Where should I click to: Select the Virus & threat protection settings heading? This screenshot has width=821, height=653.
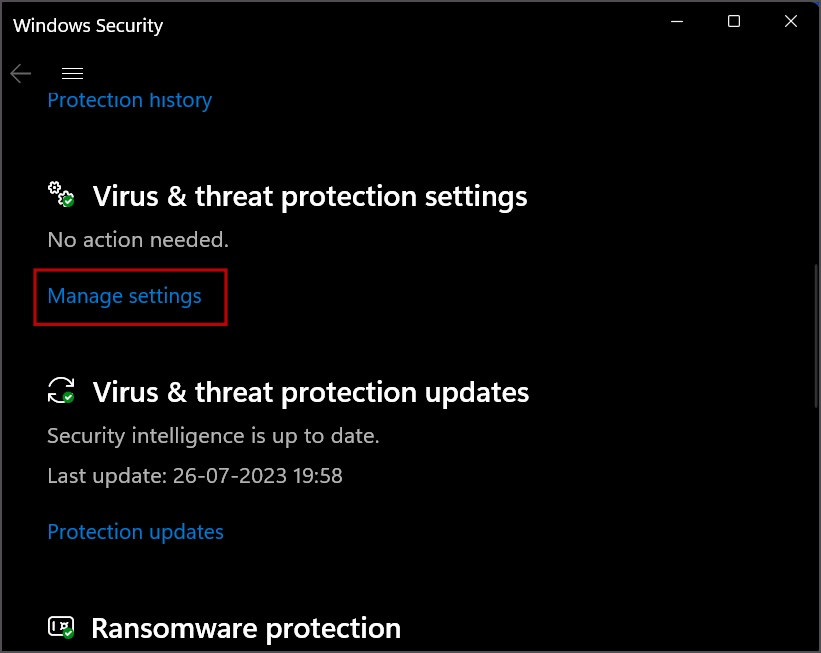click(x=310, y=197)
